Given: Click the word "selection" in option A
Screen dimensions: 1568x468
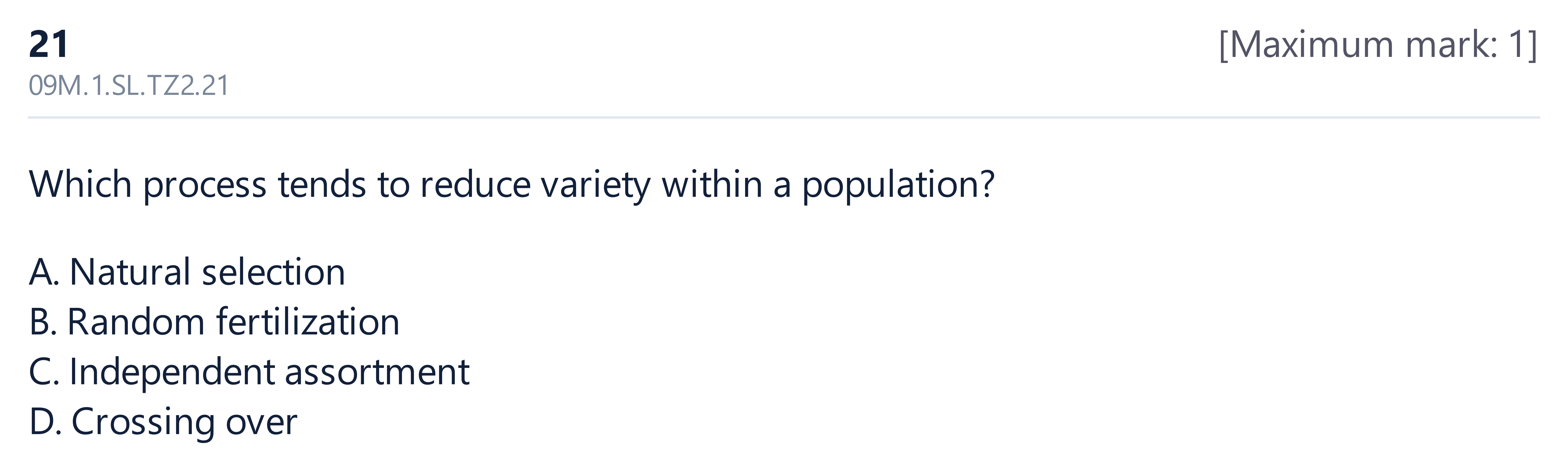Looking at the screenshot, I should [274, 271].
